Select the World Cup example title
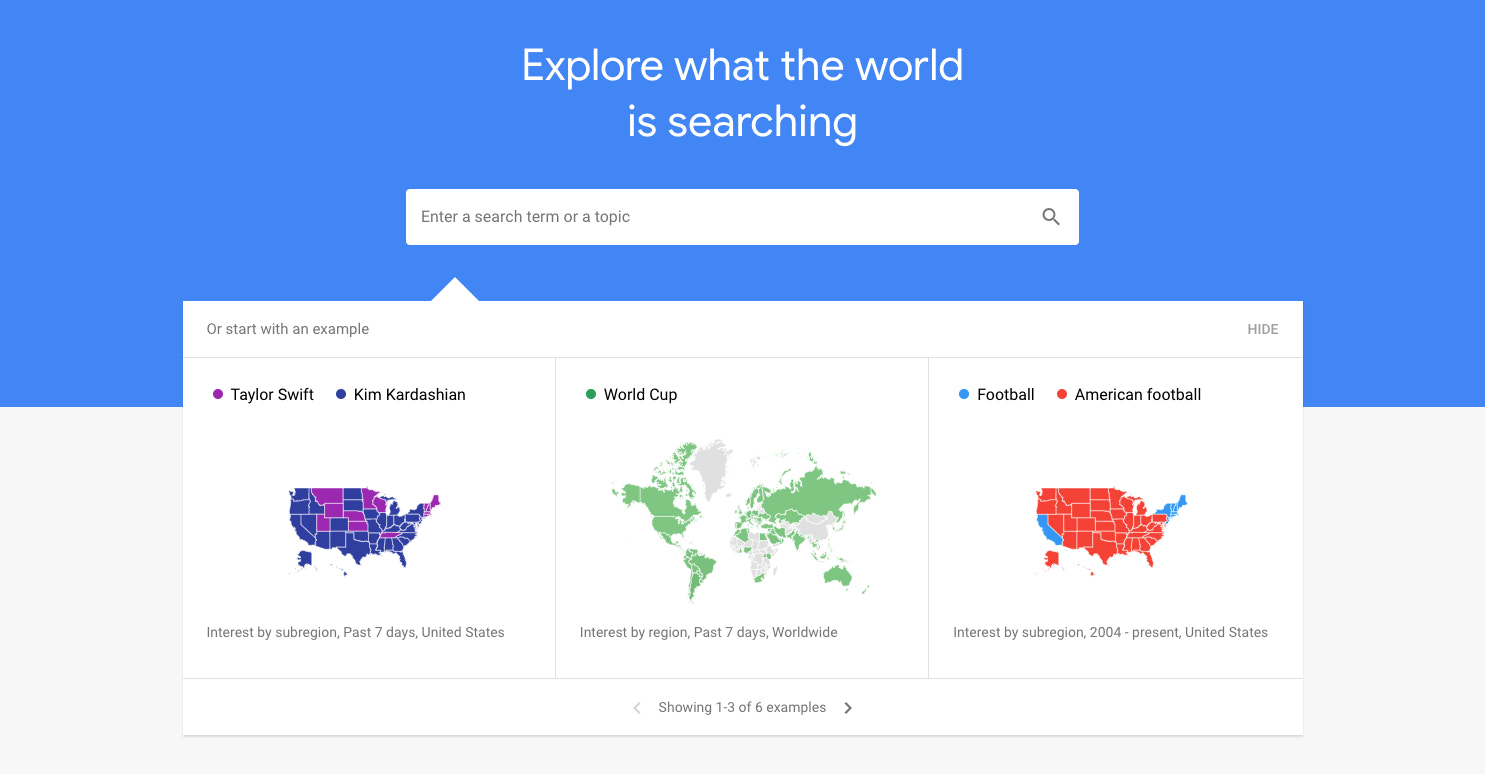 pos(640,395)
